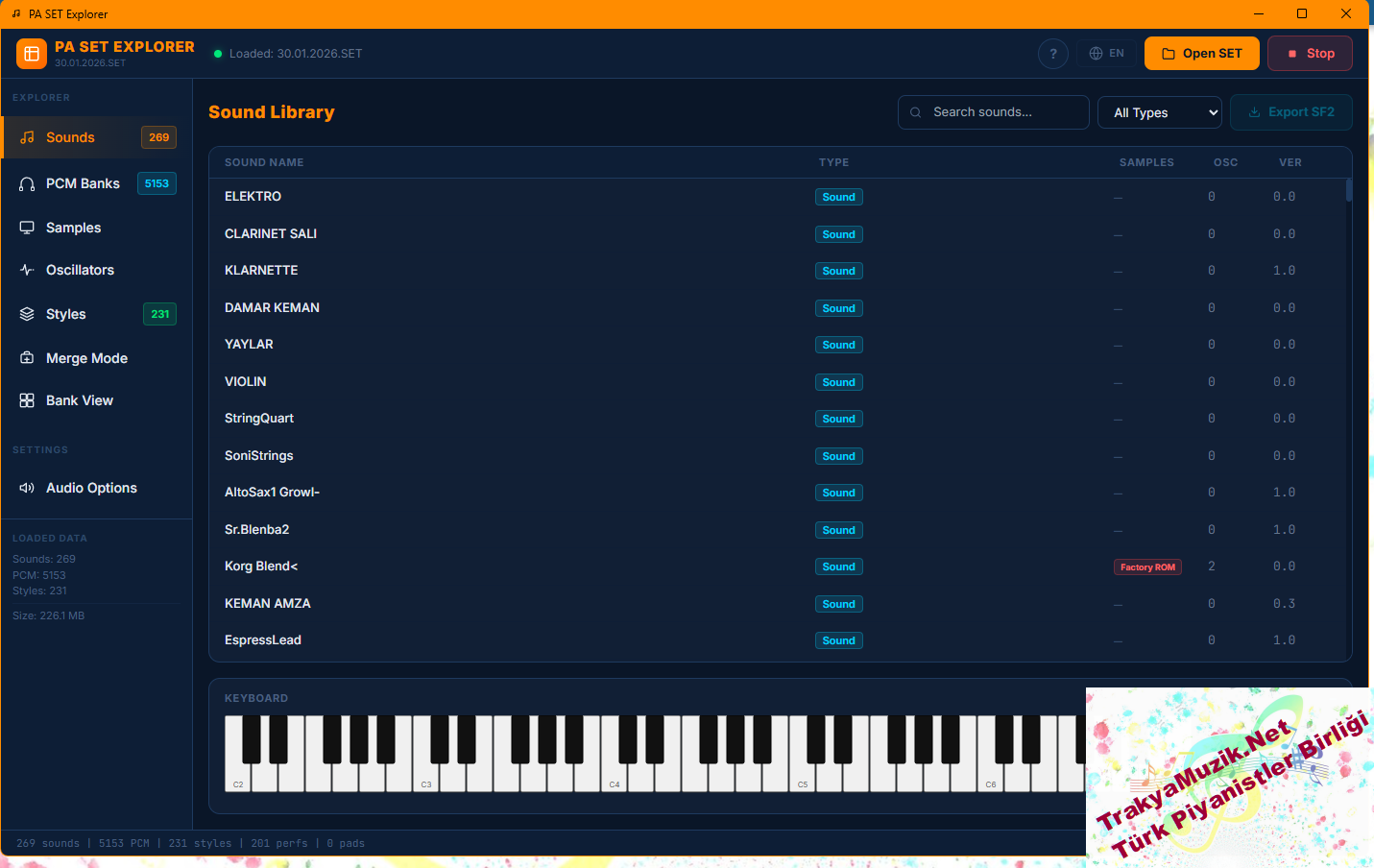Viewport: 1374px width, 868px height.
Task: Expand the All Types filter dropdown
Action: (1160, 112)
